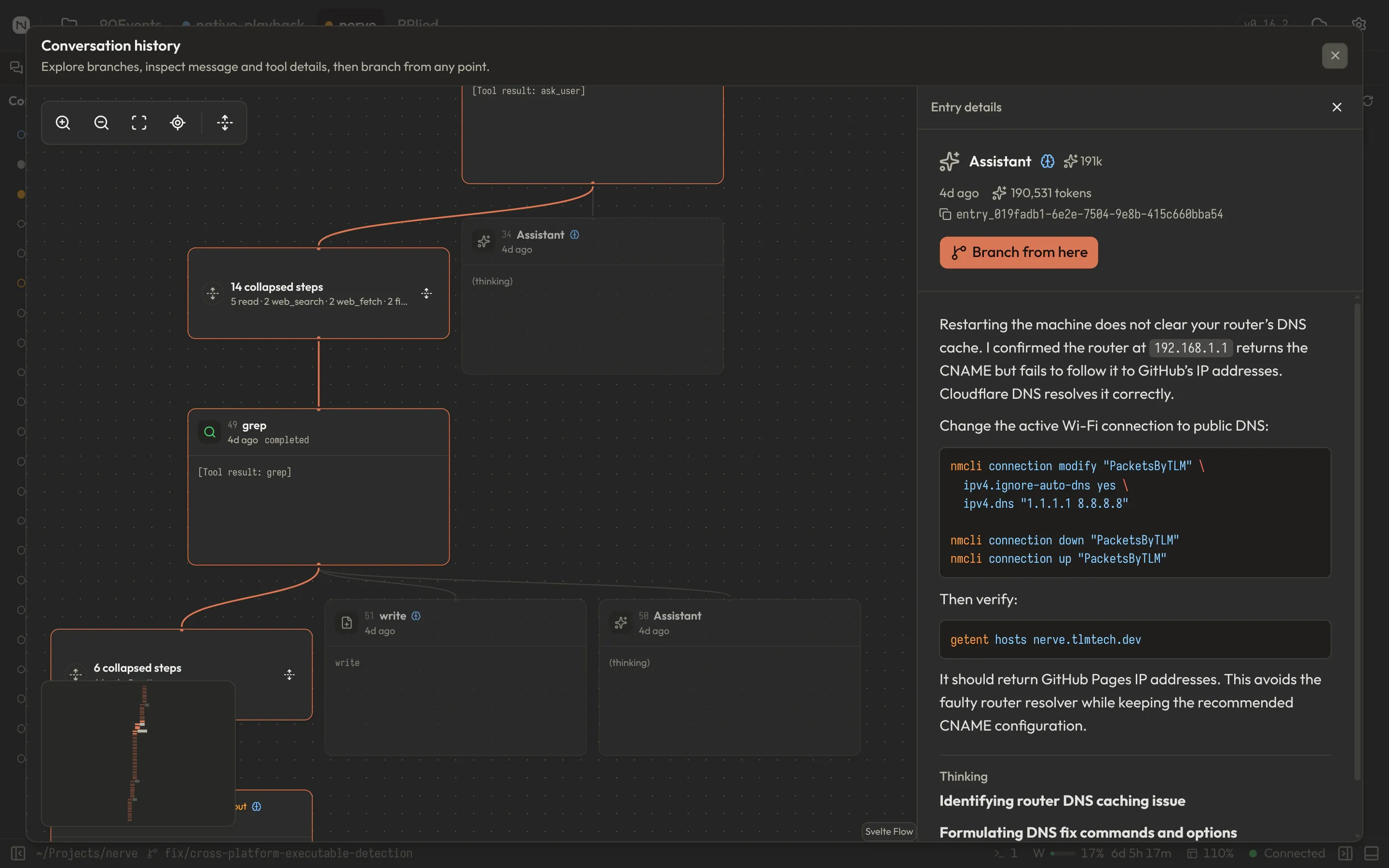Click the entry_019fadb1 ID text
The image size is (1389, 868).
tap(1089, 214)
